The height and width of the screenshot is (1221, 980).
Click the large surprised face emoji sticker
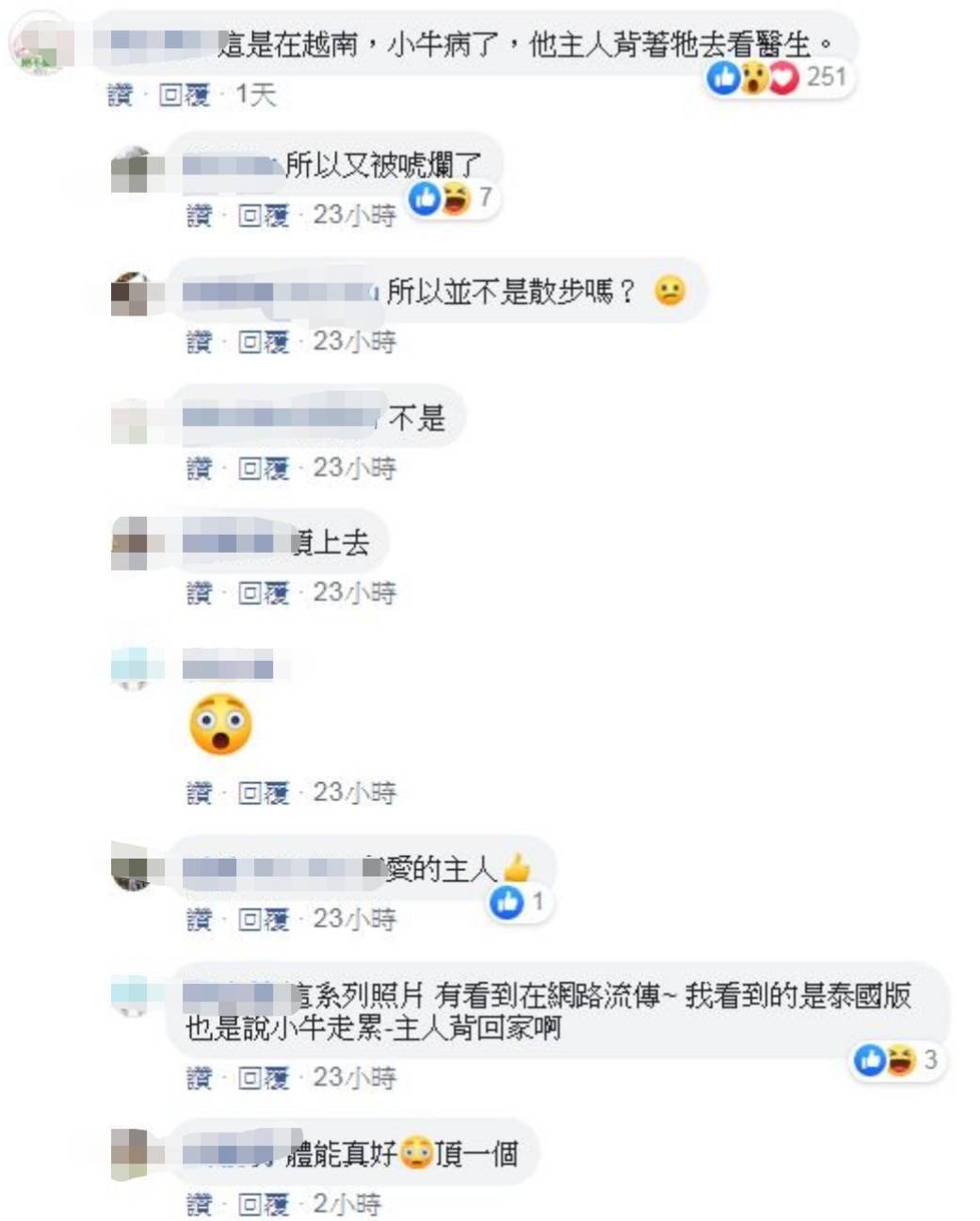pos(221,724)
